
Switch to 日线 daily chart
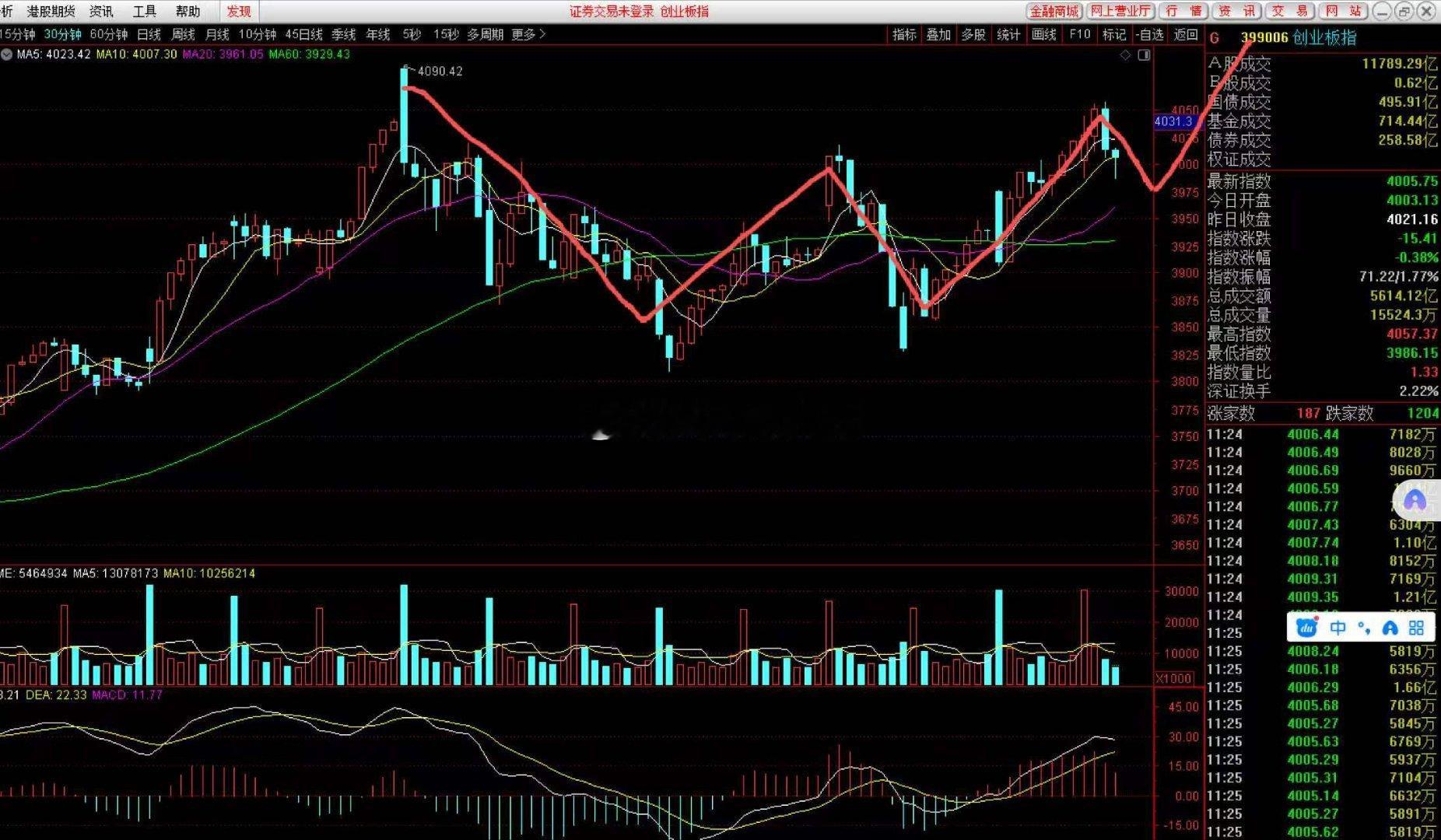click(149, 35)
